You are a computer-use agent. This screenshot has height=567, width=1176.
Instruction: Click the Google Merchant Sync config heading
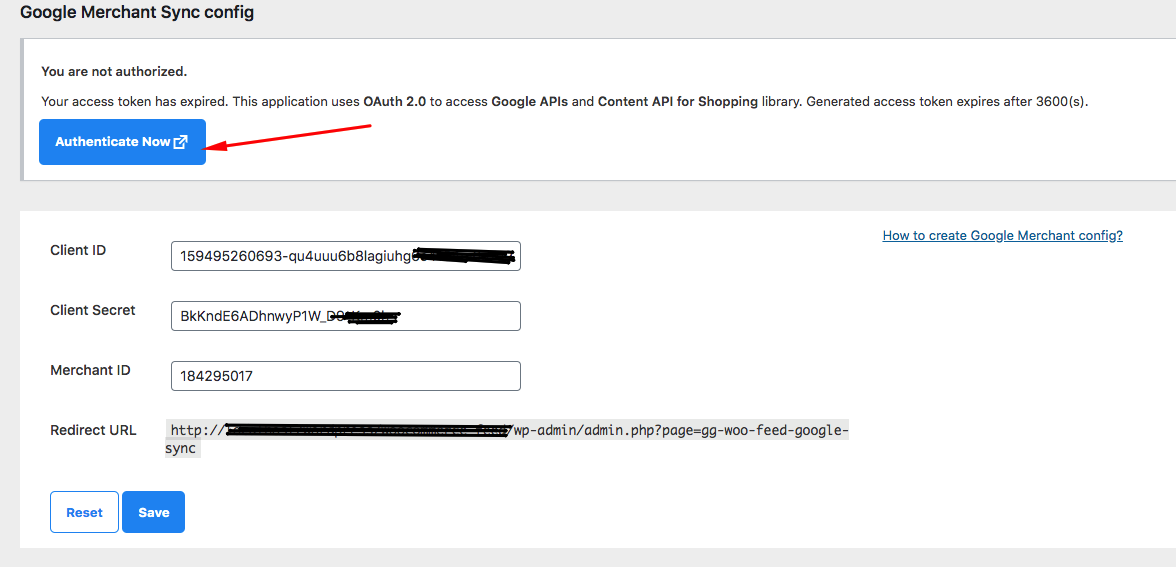click(136, 14)
